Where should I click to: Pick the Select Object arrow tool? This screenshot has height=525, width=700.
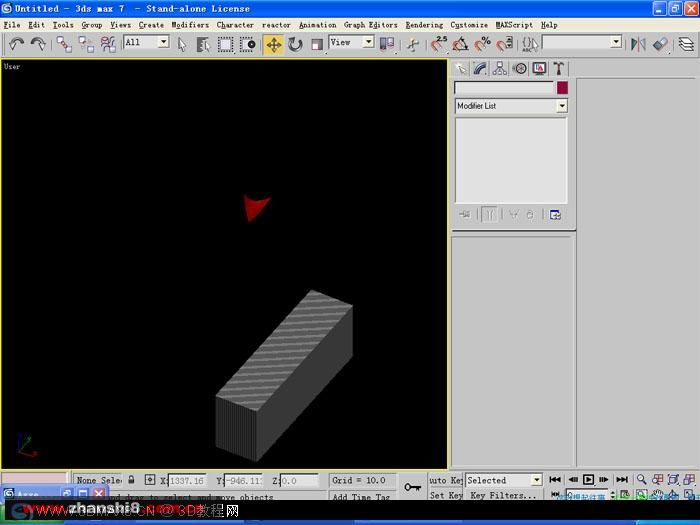point(182,44)
